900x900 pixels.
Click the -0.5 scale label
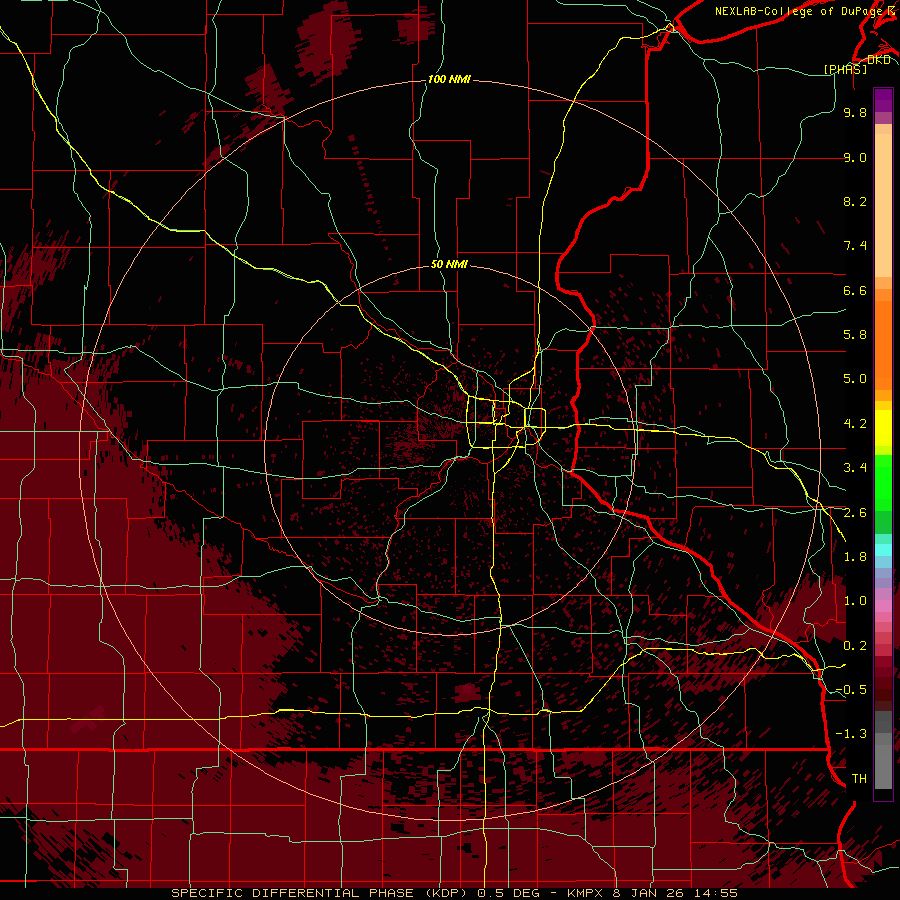tap(851, 690)
